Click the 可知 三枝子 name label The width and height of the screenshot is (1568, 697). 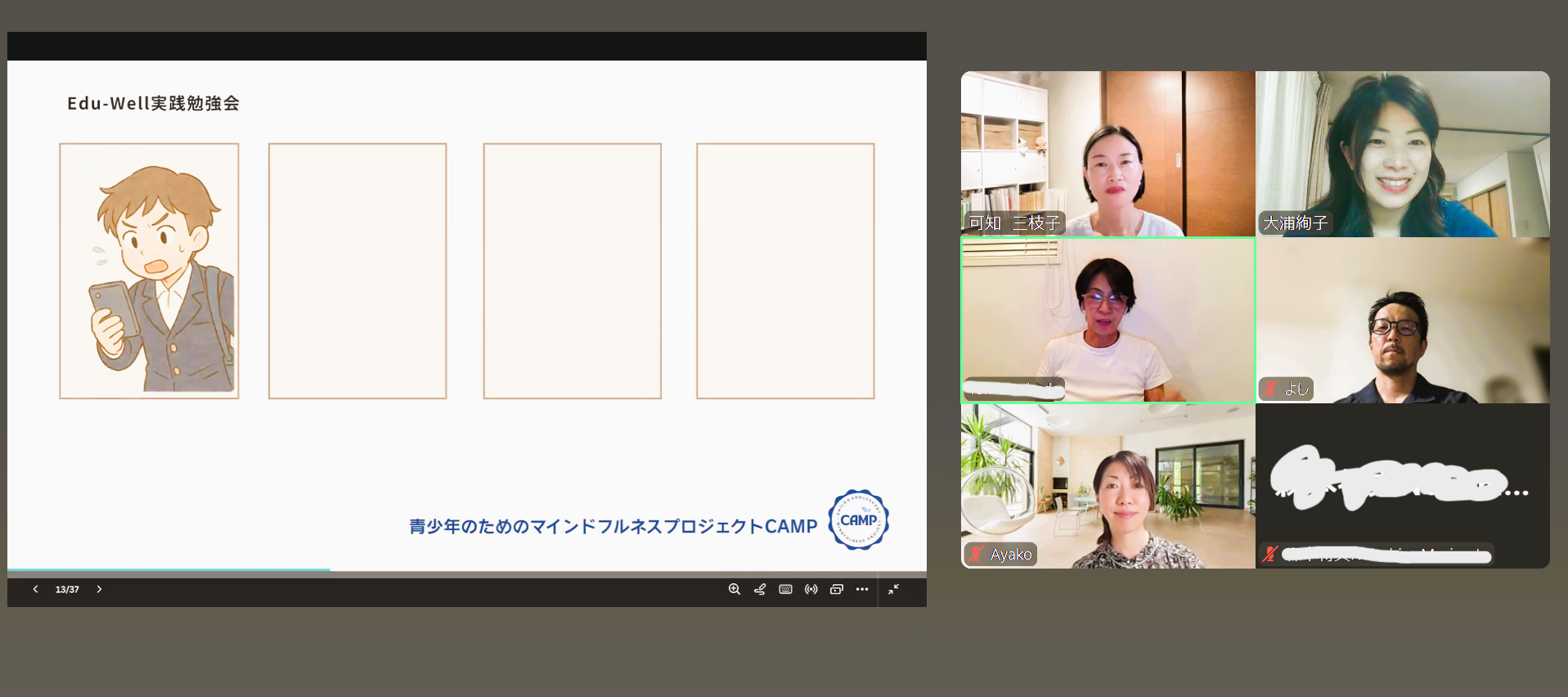pos(1014,223)
